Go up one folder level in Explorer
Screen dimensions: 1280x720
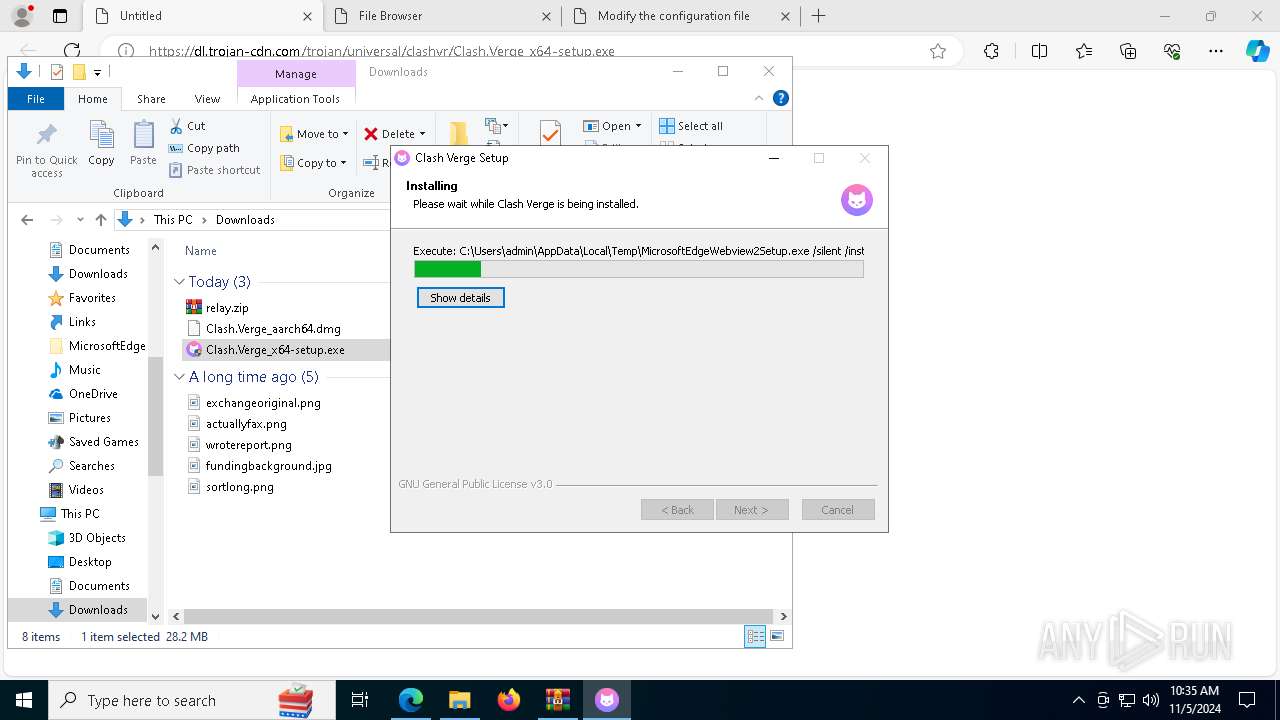click(x=101, y=220)
